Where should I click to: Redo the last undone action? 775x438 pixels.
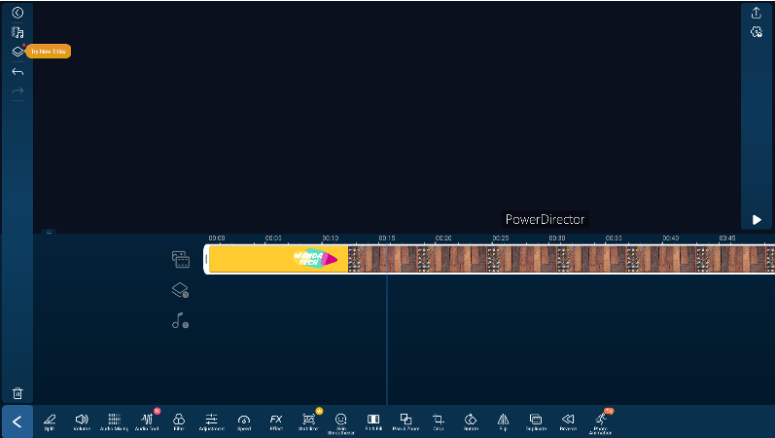pos(17,91)
